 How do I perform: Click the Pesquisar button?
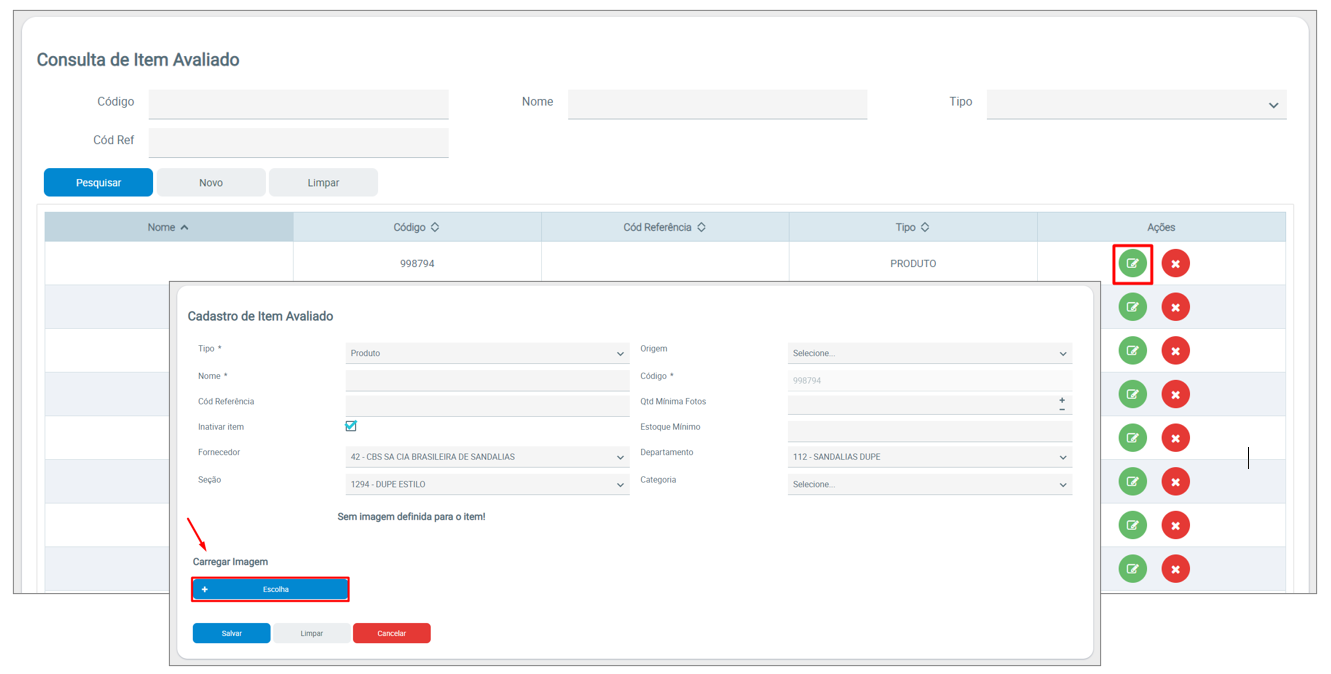(98, 183)
